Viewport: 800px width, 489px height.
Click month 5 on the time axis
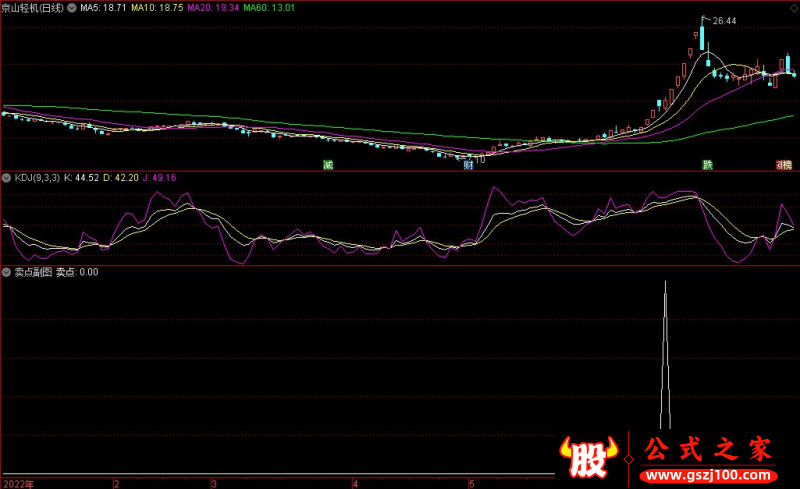pyautogui.click(x=472, y=484)
